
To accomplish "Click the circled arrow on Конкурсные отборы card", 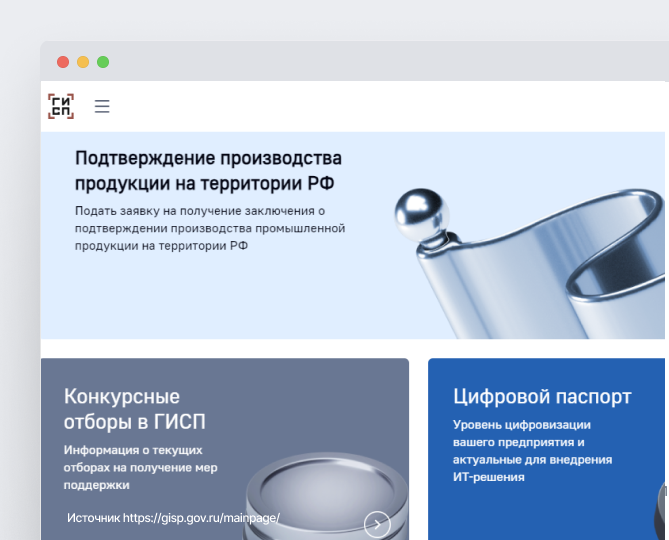I will 377,523.
